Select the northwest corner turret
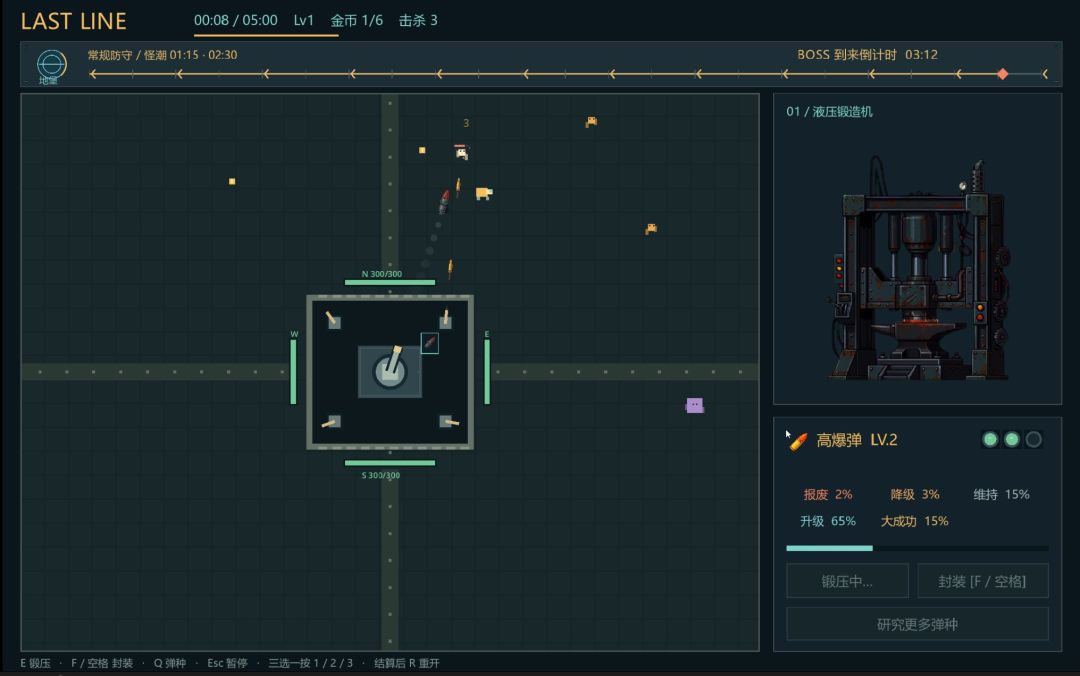 [x=333, y=320]
